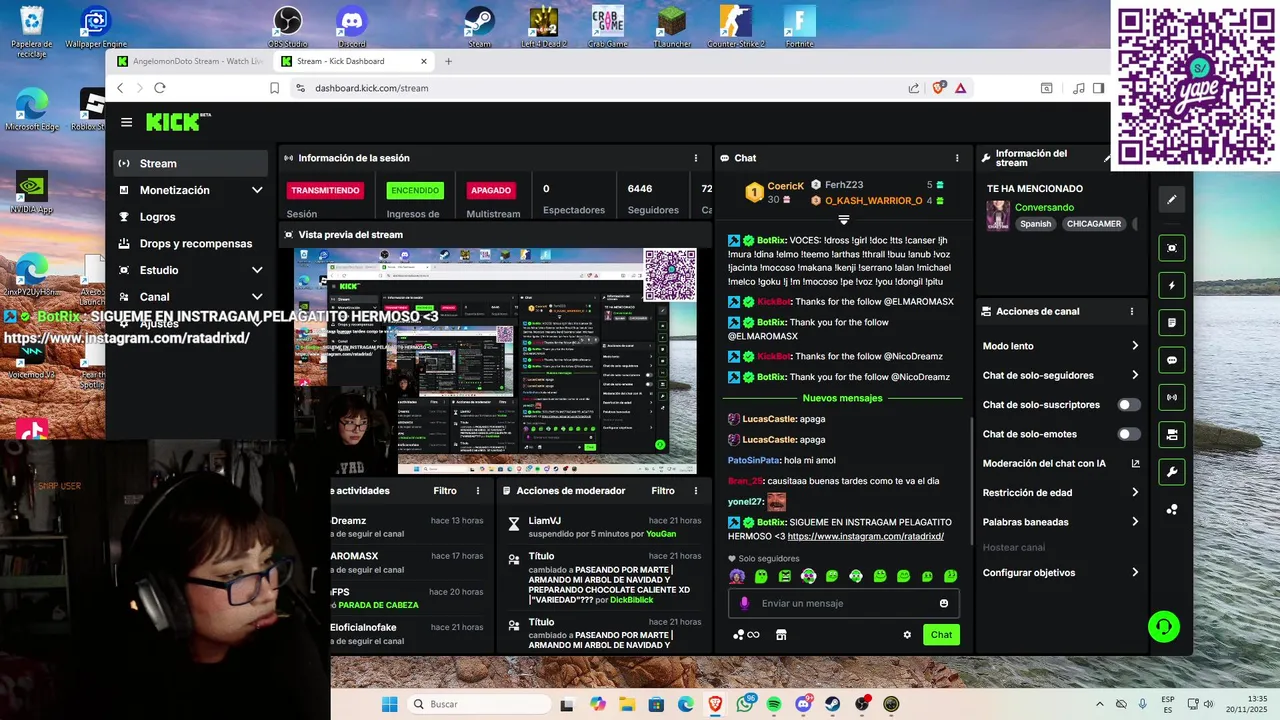Image resolution: width=1280 pixels, height=720 pixels.
Task: Click the Brave Shields icon in address bar
Action: tap(939, 88)
